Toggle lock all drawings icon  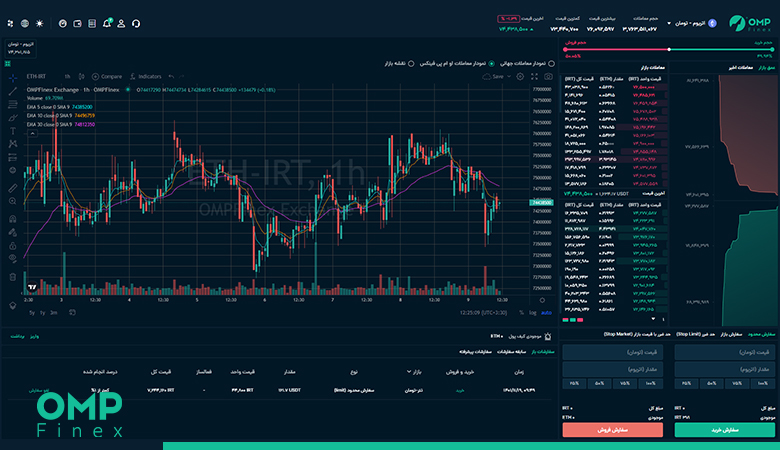point(13,246)
